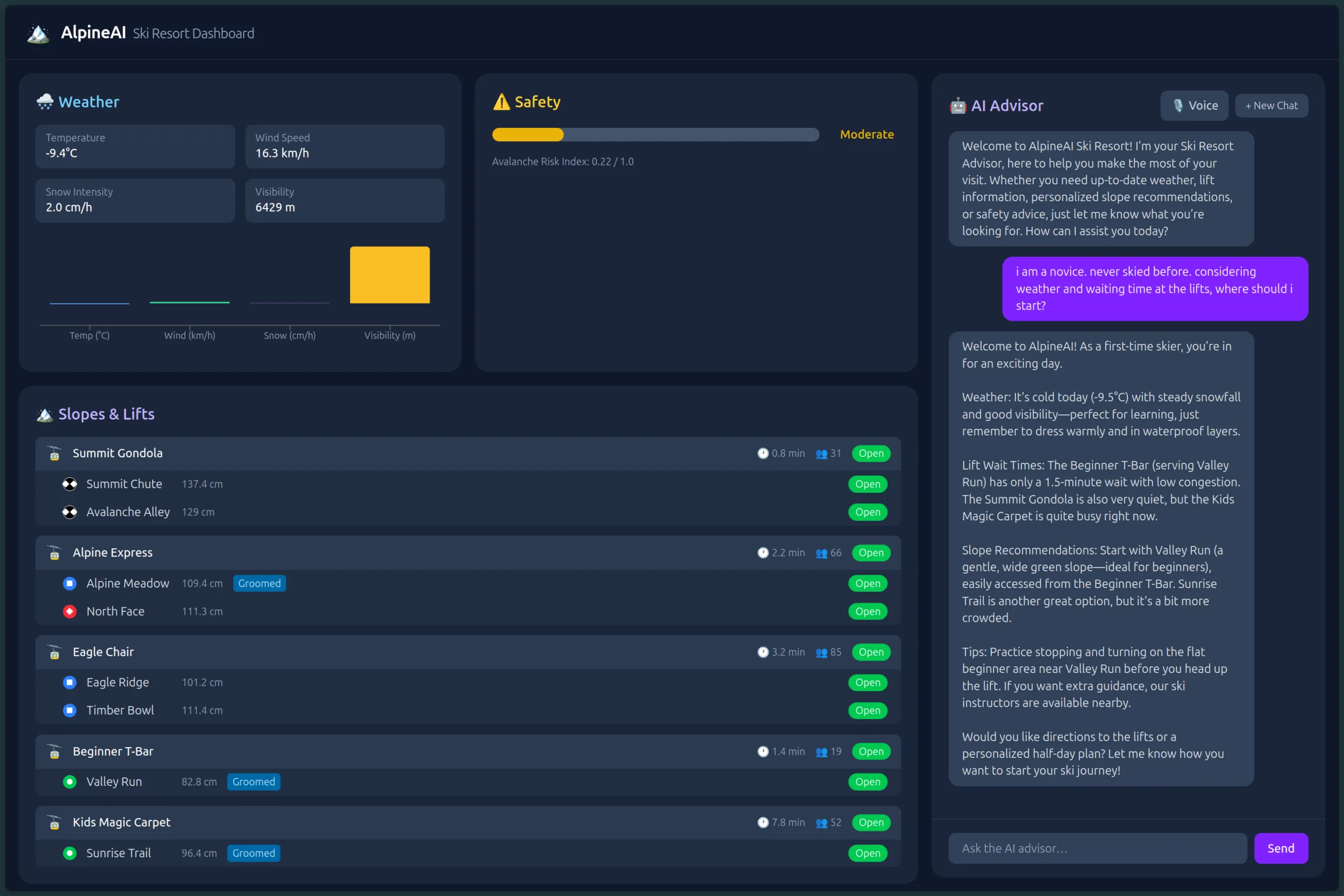Click the Wind Speed 16.3 km/h card

point(345,146)
